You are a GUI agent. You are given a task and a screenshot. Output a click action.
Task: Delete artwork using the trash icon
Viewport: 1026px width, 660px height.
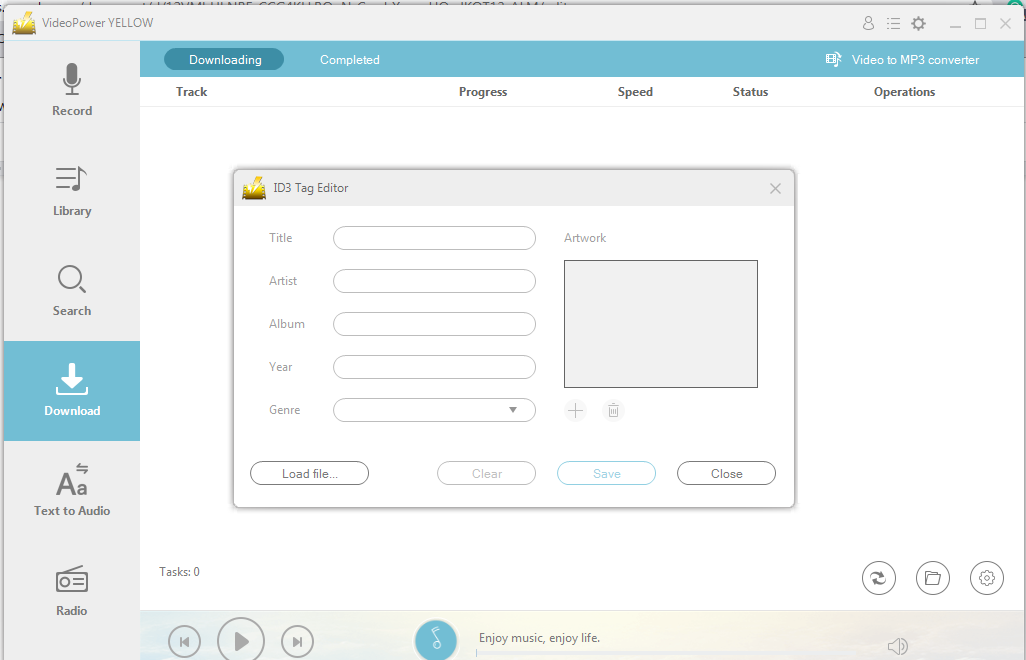pos(613,410)
